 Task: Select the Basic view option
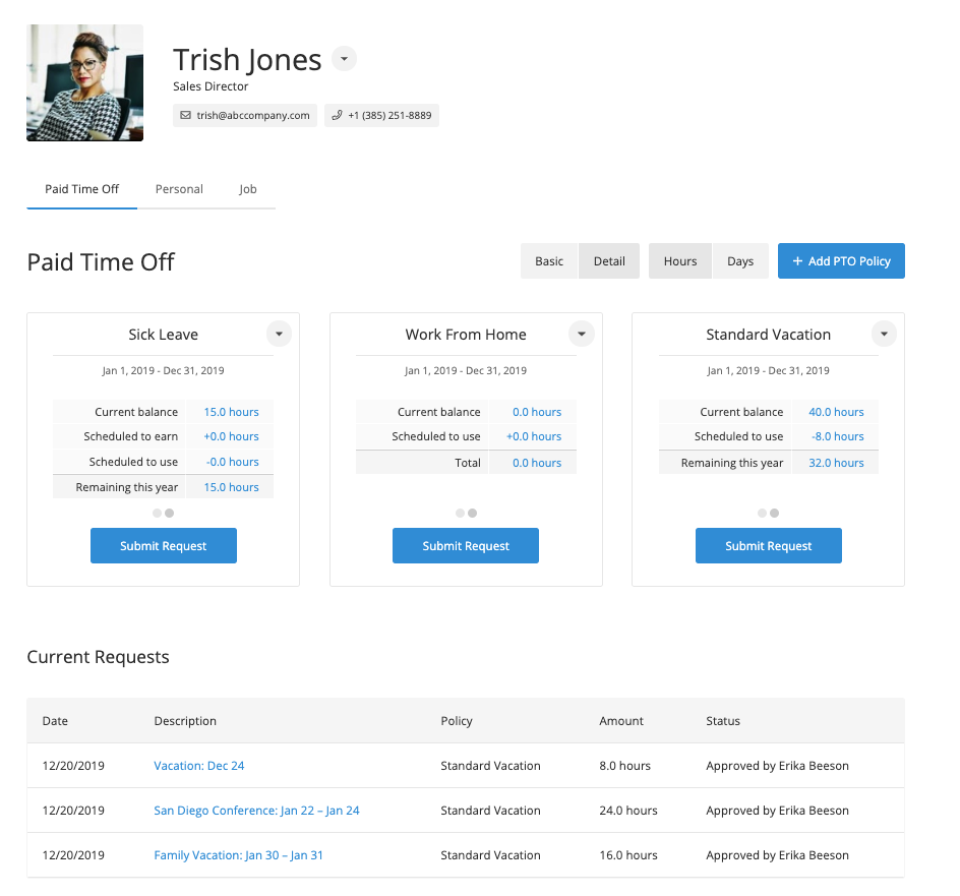coord(549,261)
